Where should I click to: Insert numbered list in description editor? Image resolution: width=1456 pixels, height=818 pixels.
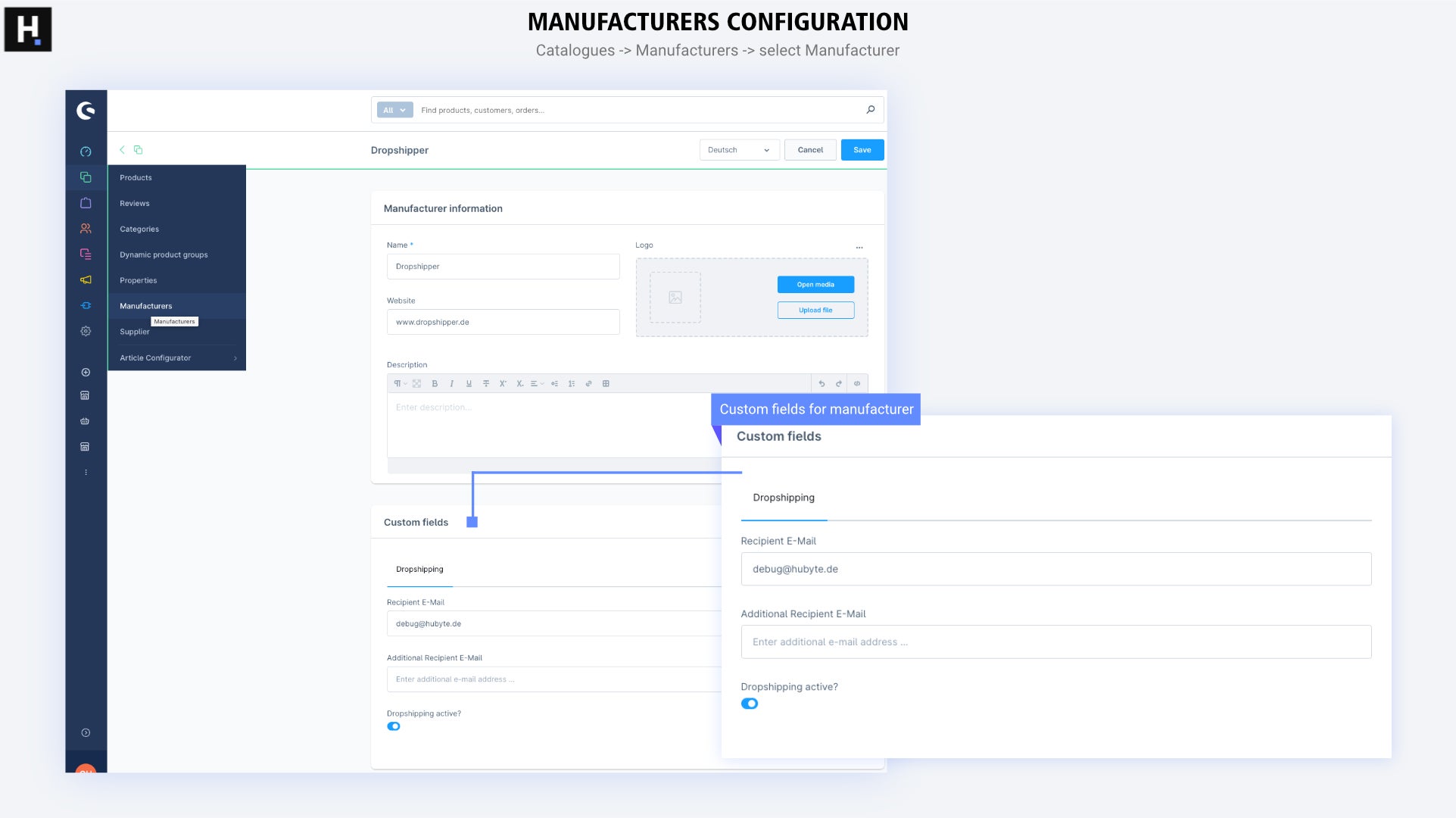coord(572,384)
